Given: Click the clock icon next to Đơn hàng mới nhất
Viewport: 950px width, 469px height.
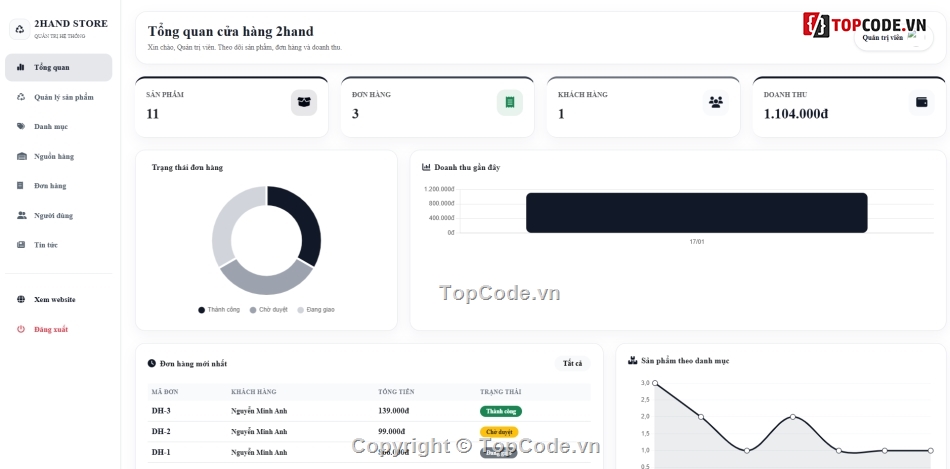Looking at the screenshot, I should click(x=151, y=364).
